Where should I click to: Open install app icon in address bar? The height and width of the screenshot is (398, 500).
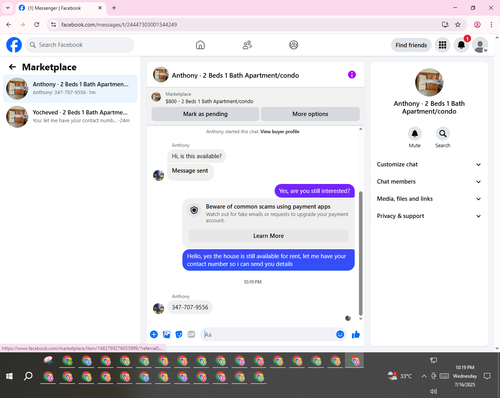(445, 25)
